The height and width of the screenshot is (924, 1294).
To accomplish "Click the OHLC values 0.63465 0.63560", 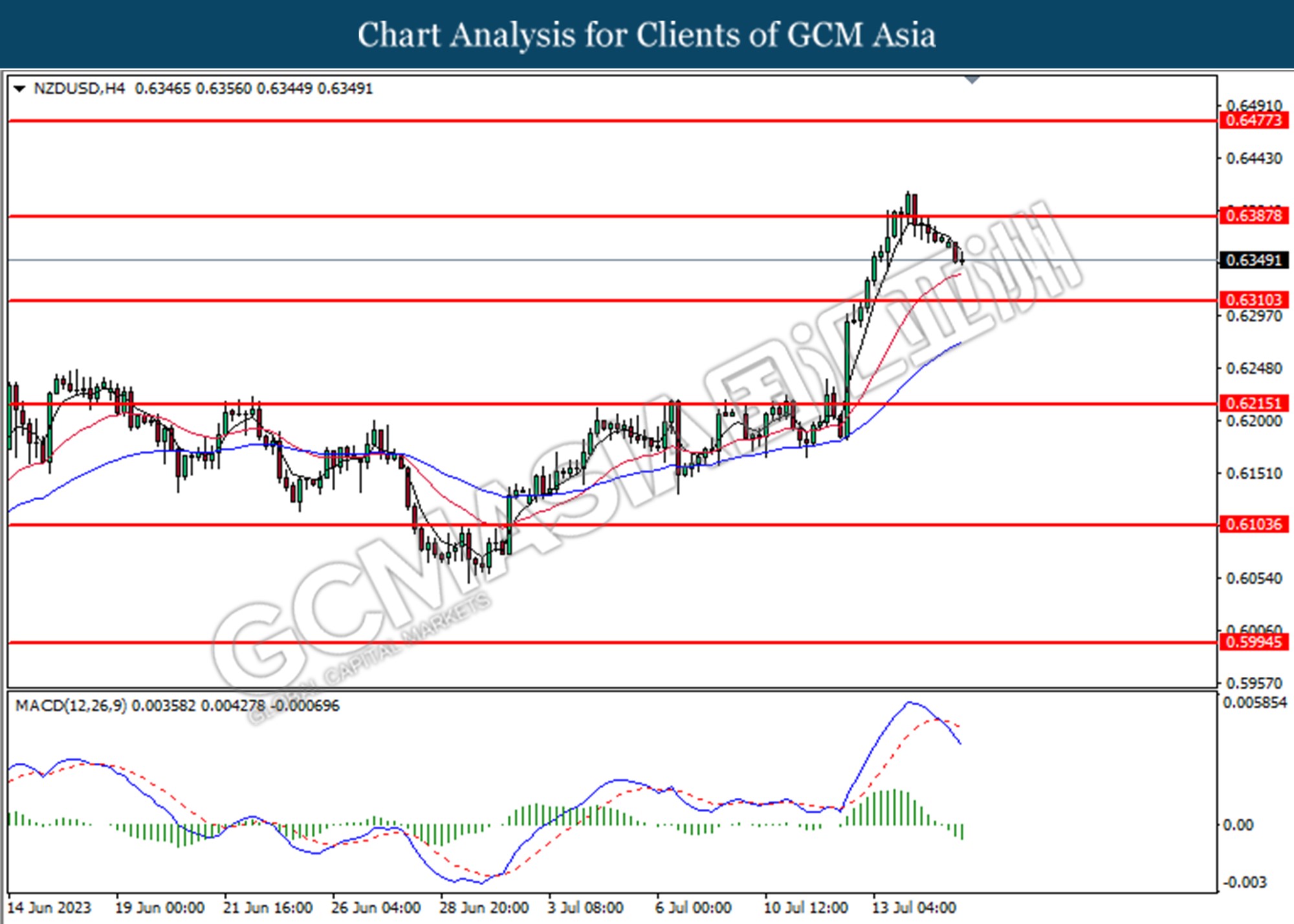I will [193, 89].
